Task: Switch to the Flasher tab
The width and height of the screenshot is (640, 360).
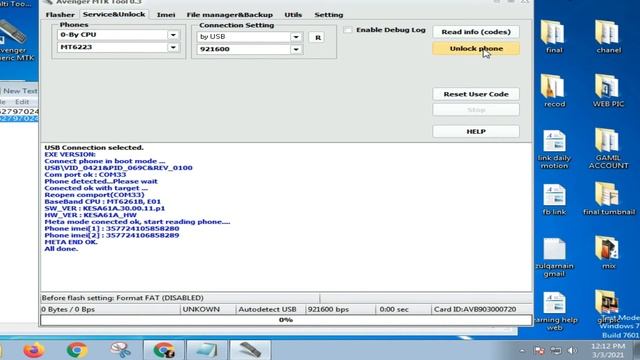Action: (60, 15)
